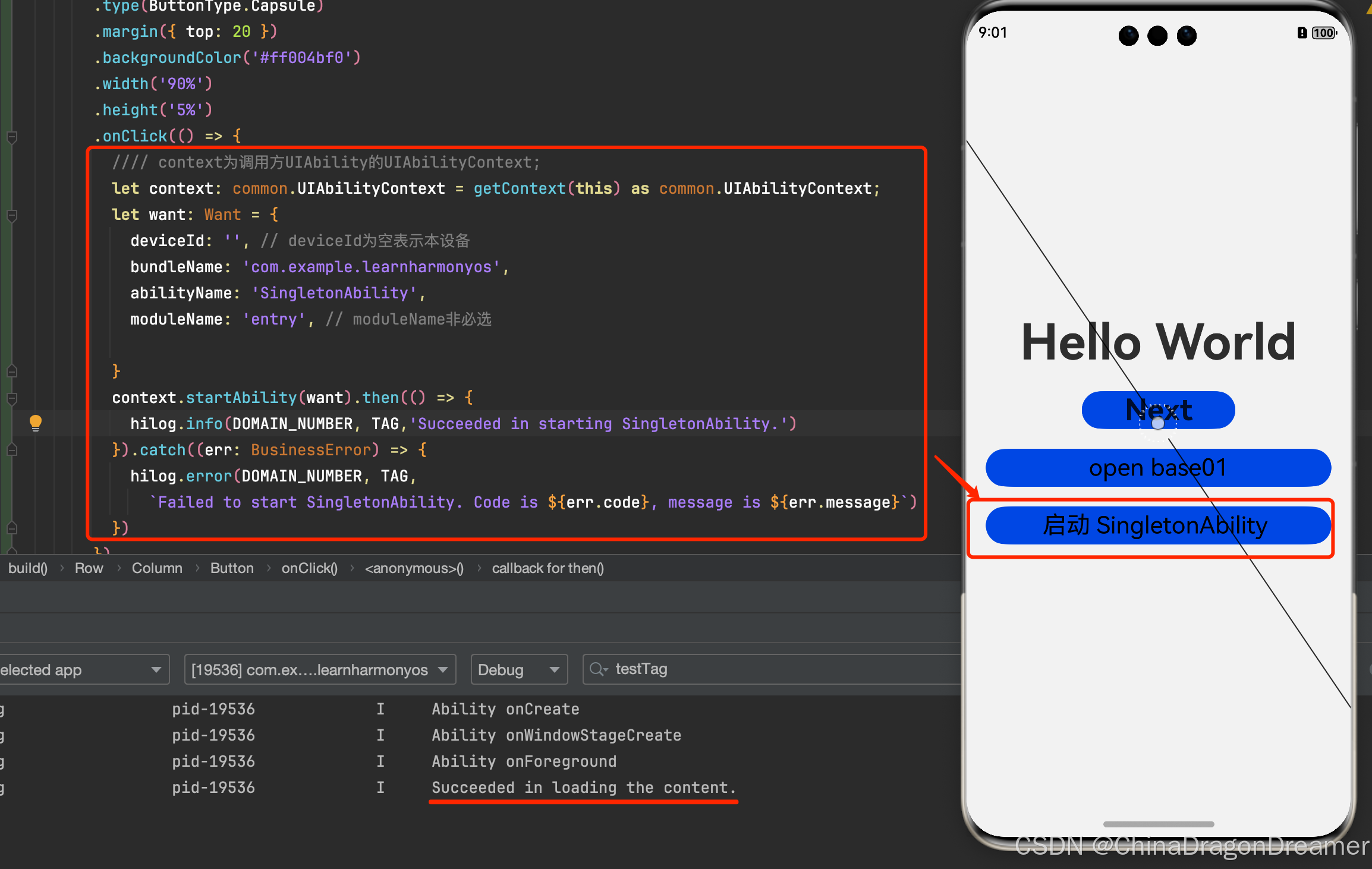The height and width of the screenshot is (869, 1372).
Task: Select the log line Succeeded in loading the content
Action: coord(583,787)
